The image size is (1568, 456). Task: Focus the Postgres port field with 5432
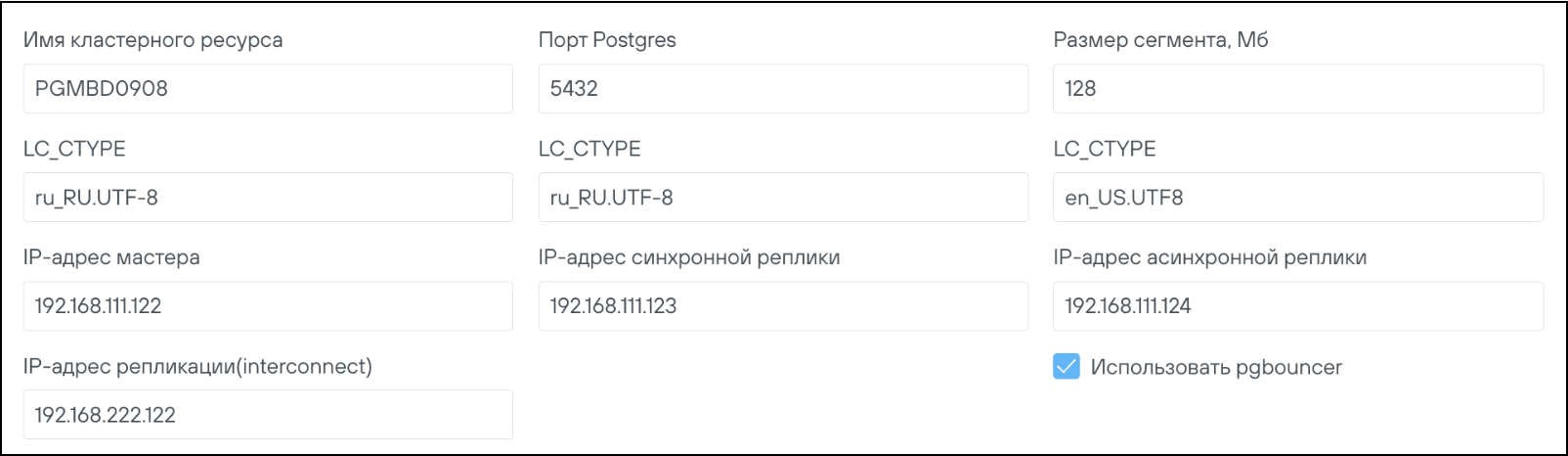[x=782, y=89]
